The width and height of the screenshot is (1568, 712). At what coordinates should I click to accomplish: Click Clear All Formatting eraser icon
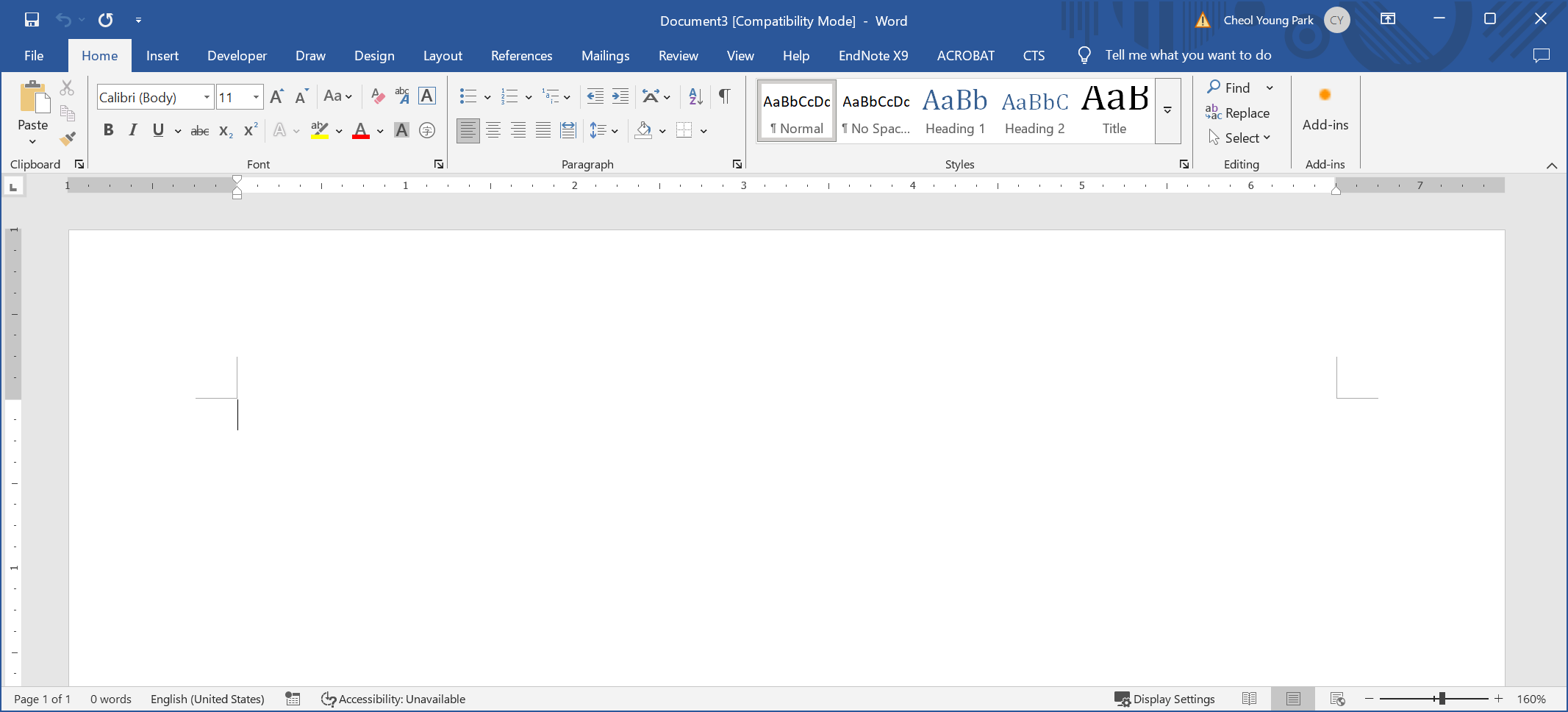[378, 96]
